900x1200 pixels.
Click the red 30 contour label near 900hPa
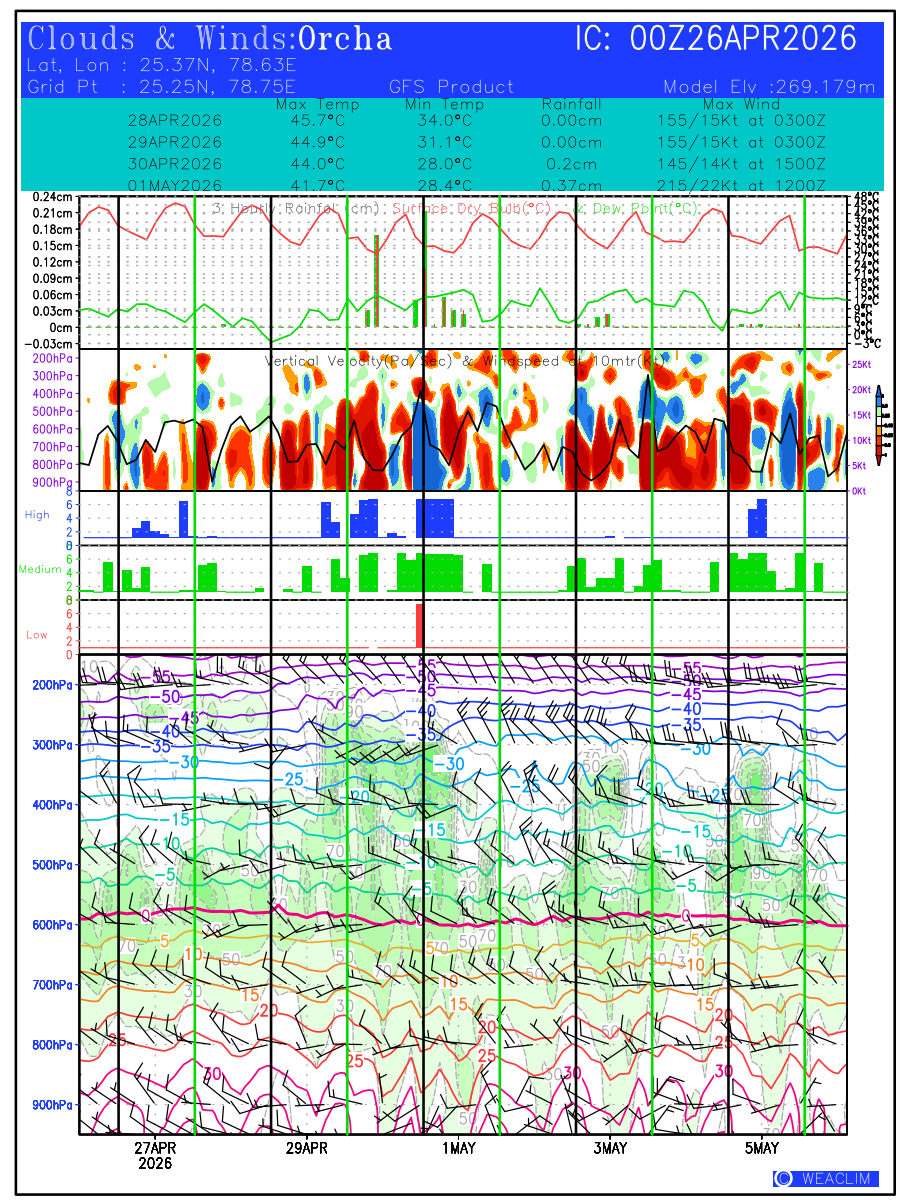point(212,1073)
